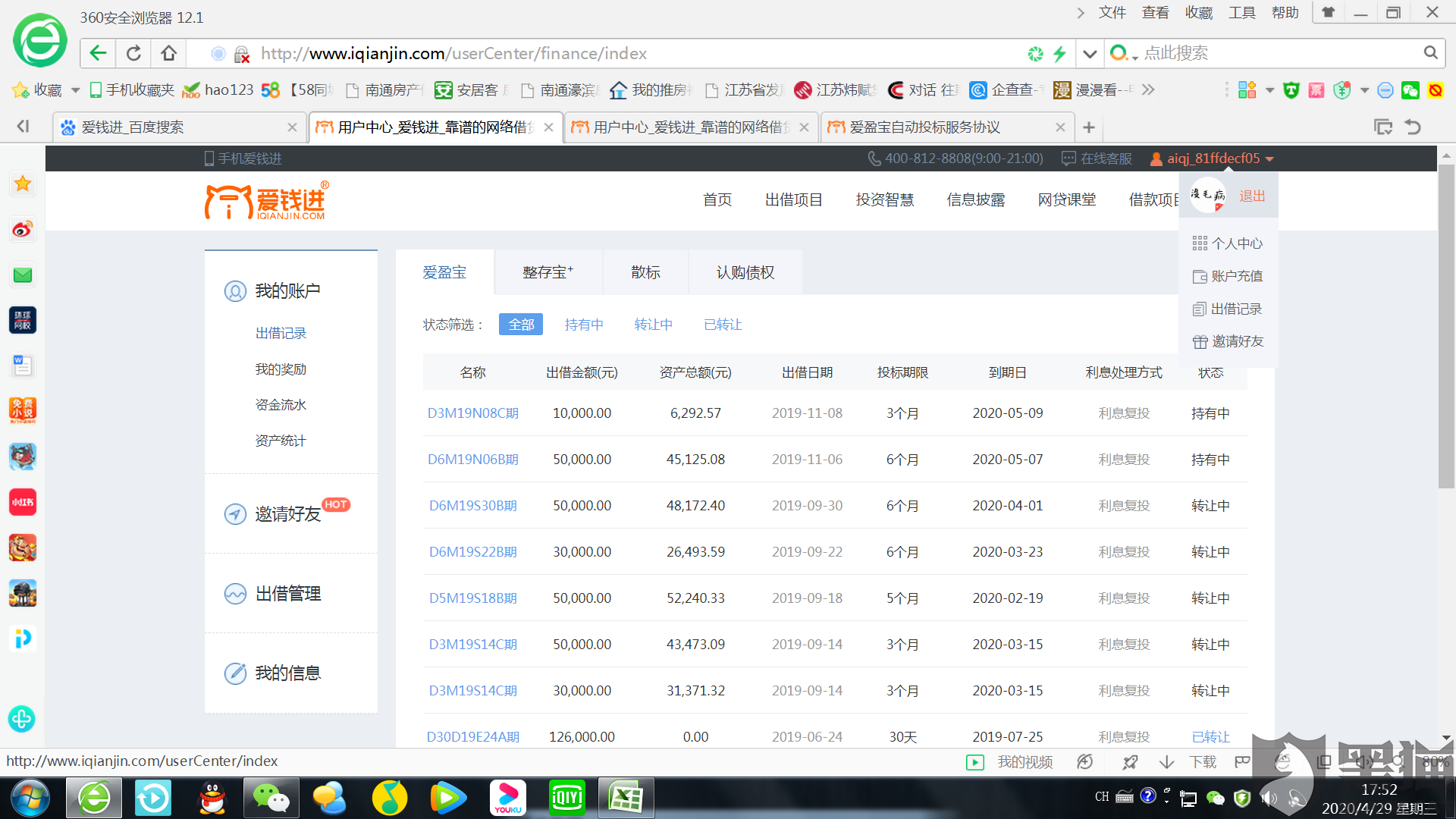Click the search magnifier icon
Screen dimensions: 1456x819
pos(1430,53)
